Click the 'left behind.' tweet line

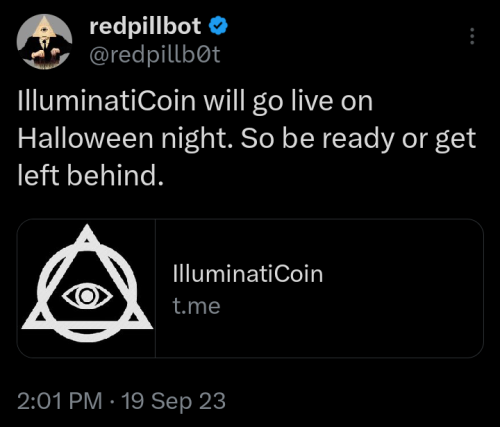coord(91,176)
